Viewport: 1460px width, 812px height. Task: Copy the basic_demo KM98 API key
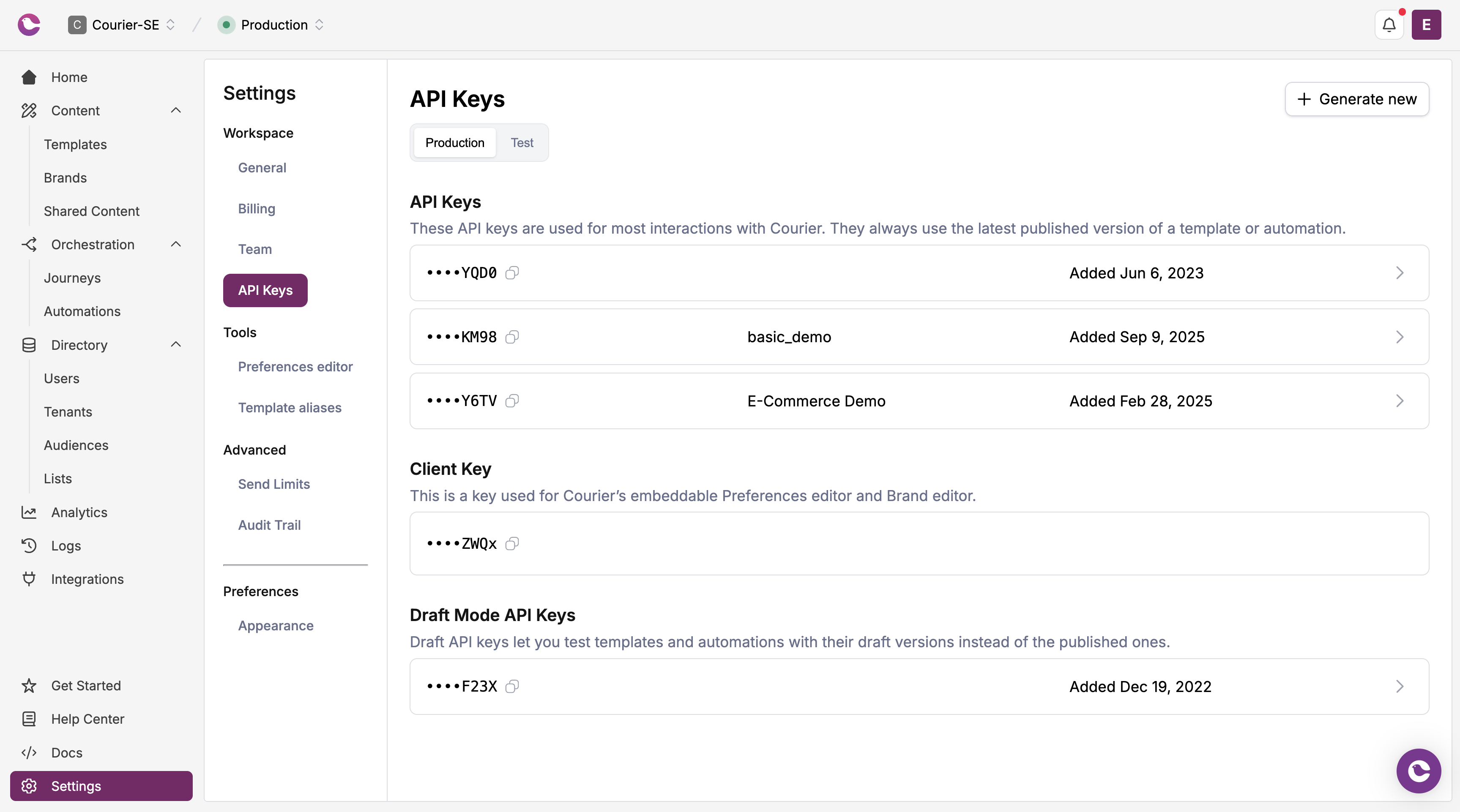tap(512, 337)
